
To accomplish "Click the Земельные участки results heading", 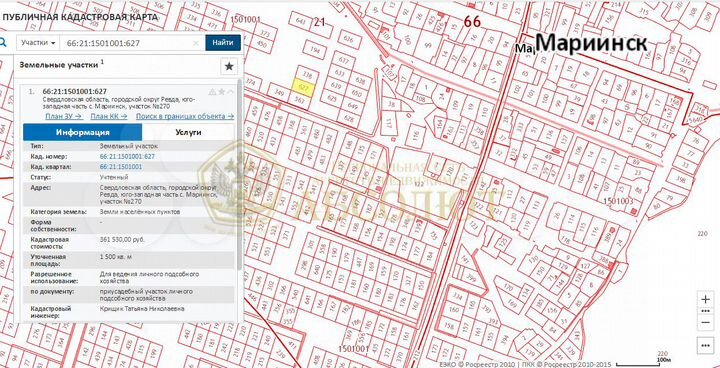I will pyautogui.click(x=59, y=65).
